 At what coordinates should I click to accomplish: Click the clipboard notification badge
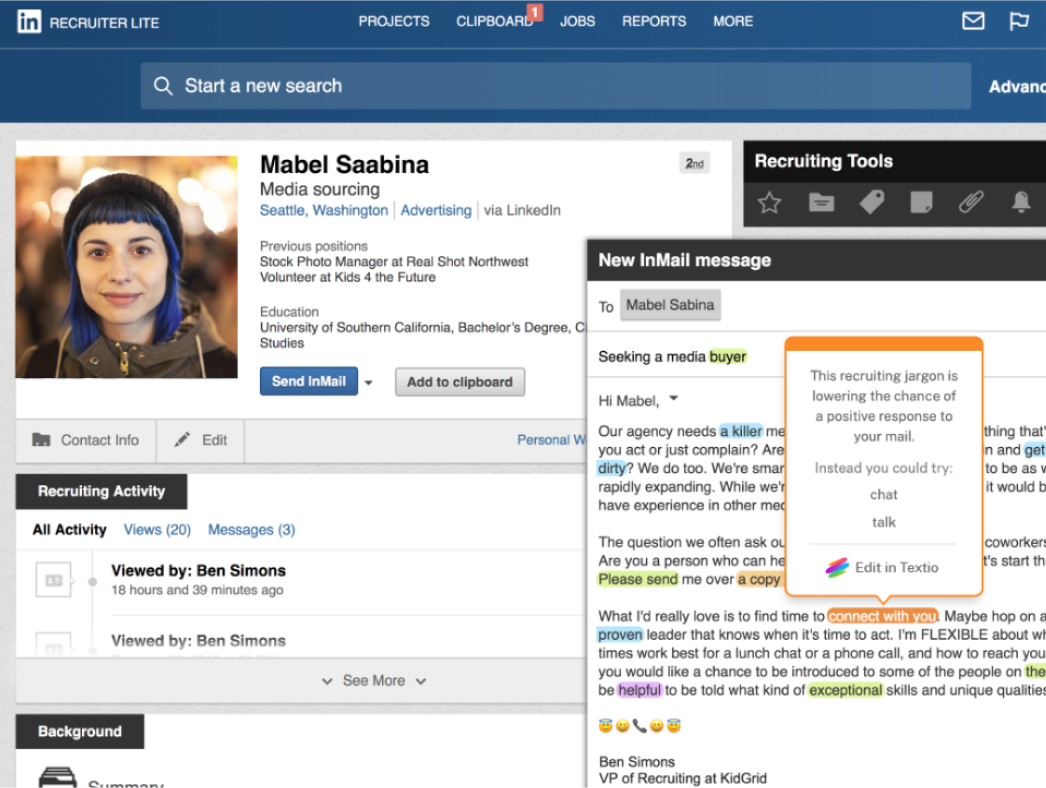534,12
